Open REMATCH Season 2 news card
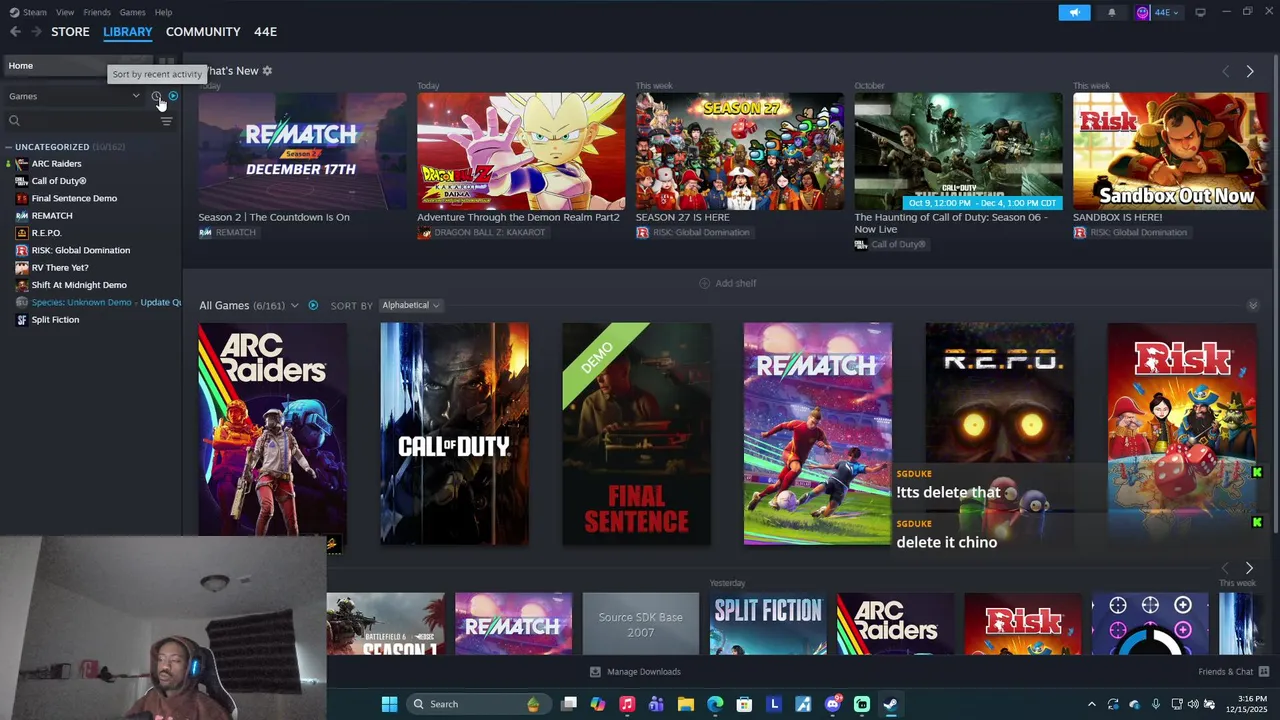1280x720 pixels. (302, 151)
